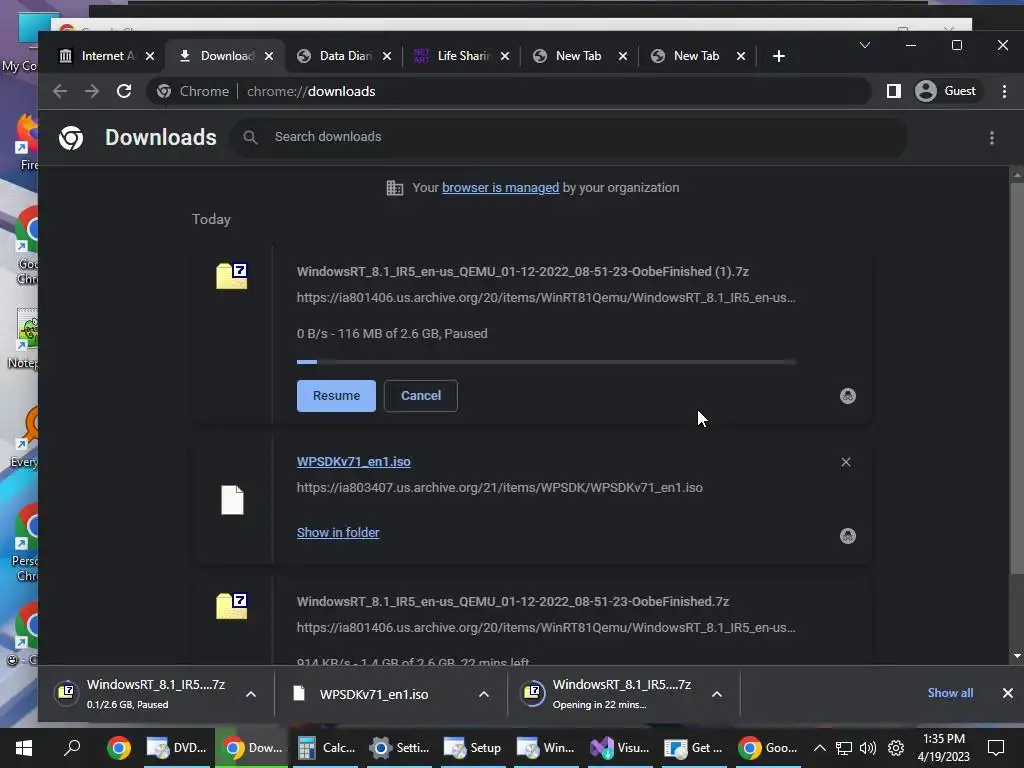The height and width of the screenshot is (768, 1024).
Task: Close the Downloads tab
Action: point(269,56)
